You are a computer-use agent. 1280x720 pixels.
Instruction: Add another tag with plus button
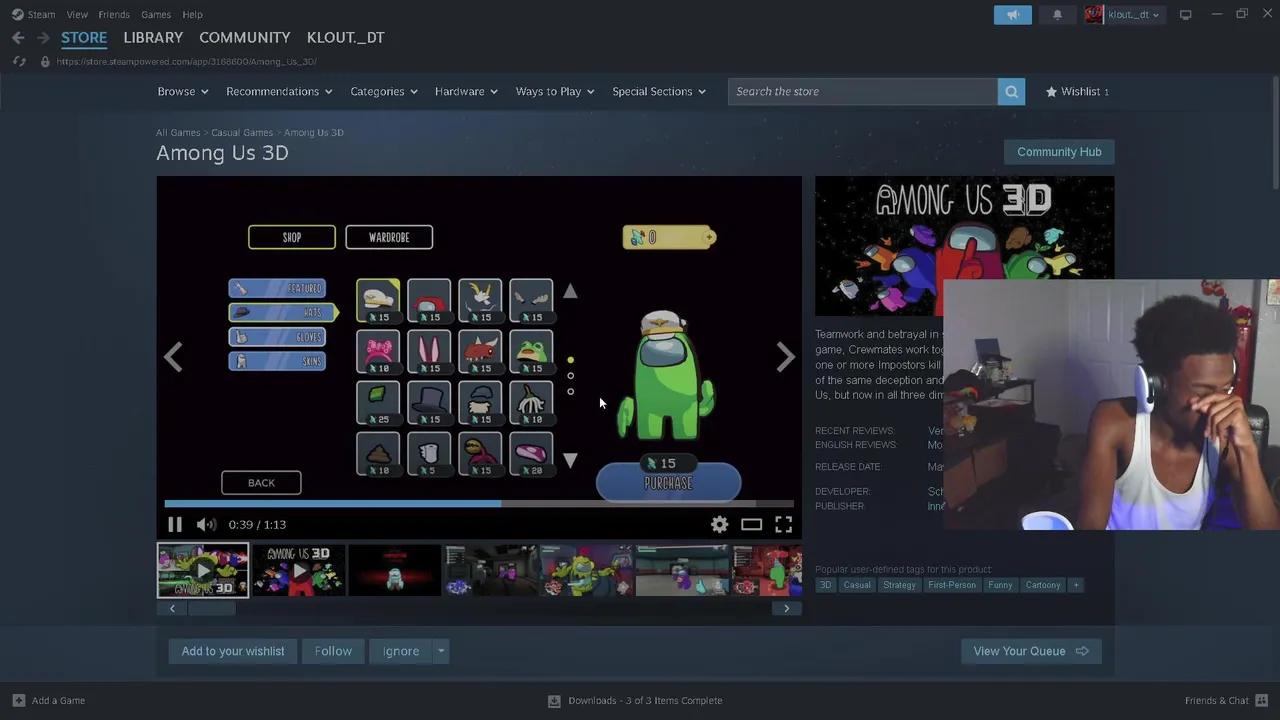[1076, 585]
